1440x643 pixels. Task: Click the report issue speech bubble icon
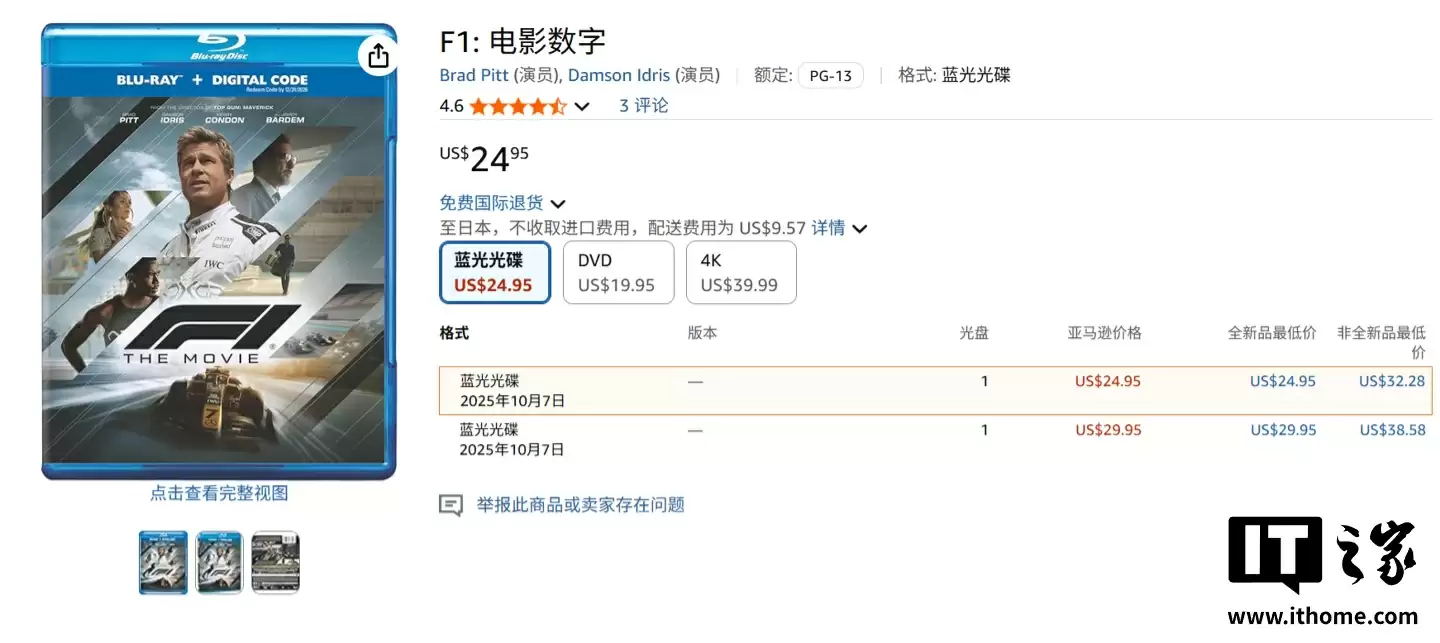pyautogui.click(x=452, y=504)
